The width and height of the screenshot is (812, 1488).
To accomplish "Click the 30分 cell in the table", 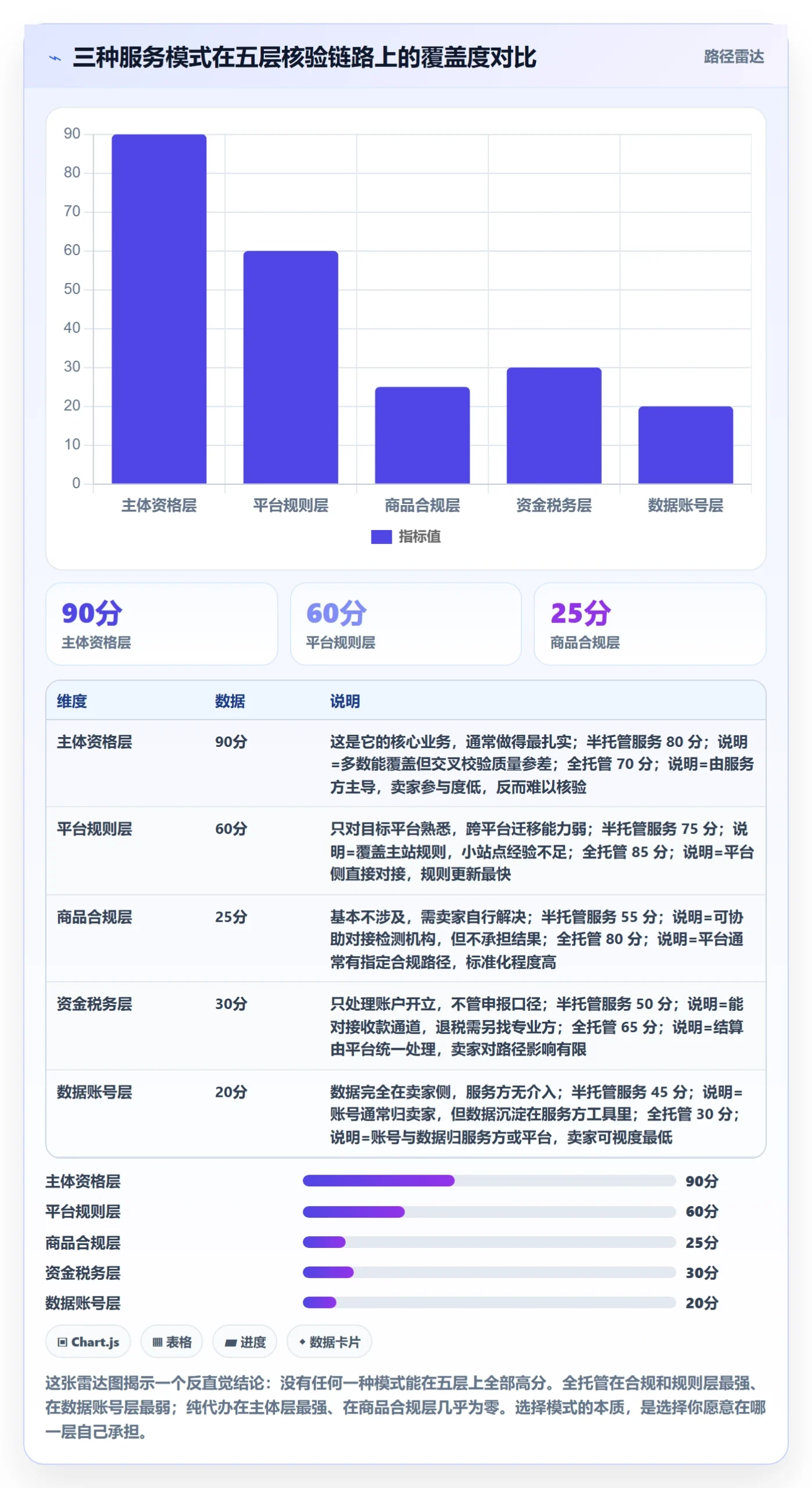I will (x=231, y=1004).
